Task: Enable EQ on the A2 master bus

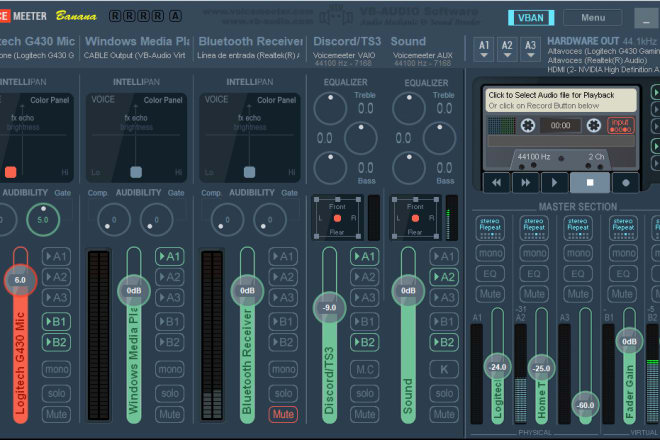Action: tap(534, 274)
